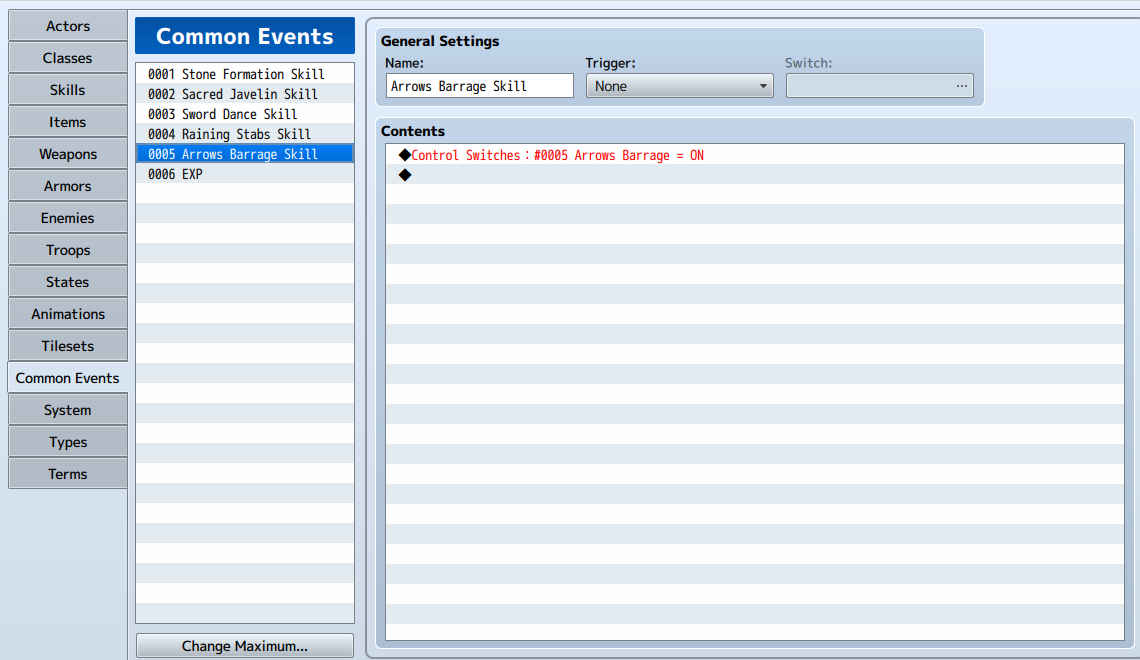Open the Actors database tab

pyautogui.click(x=68, y=26)
